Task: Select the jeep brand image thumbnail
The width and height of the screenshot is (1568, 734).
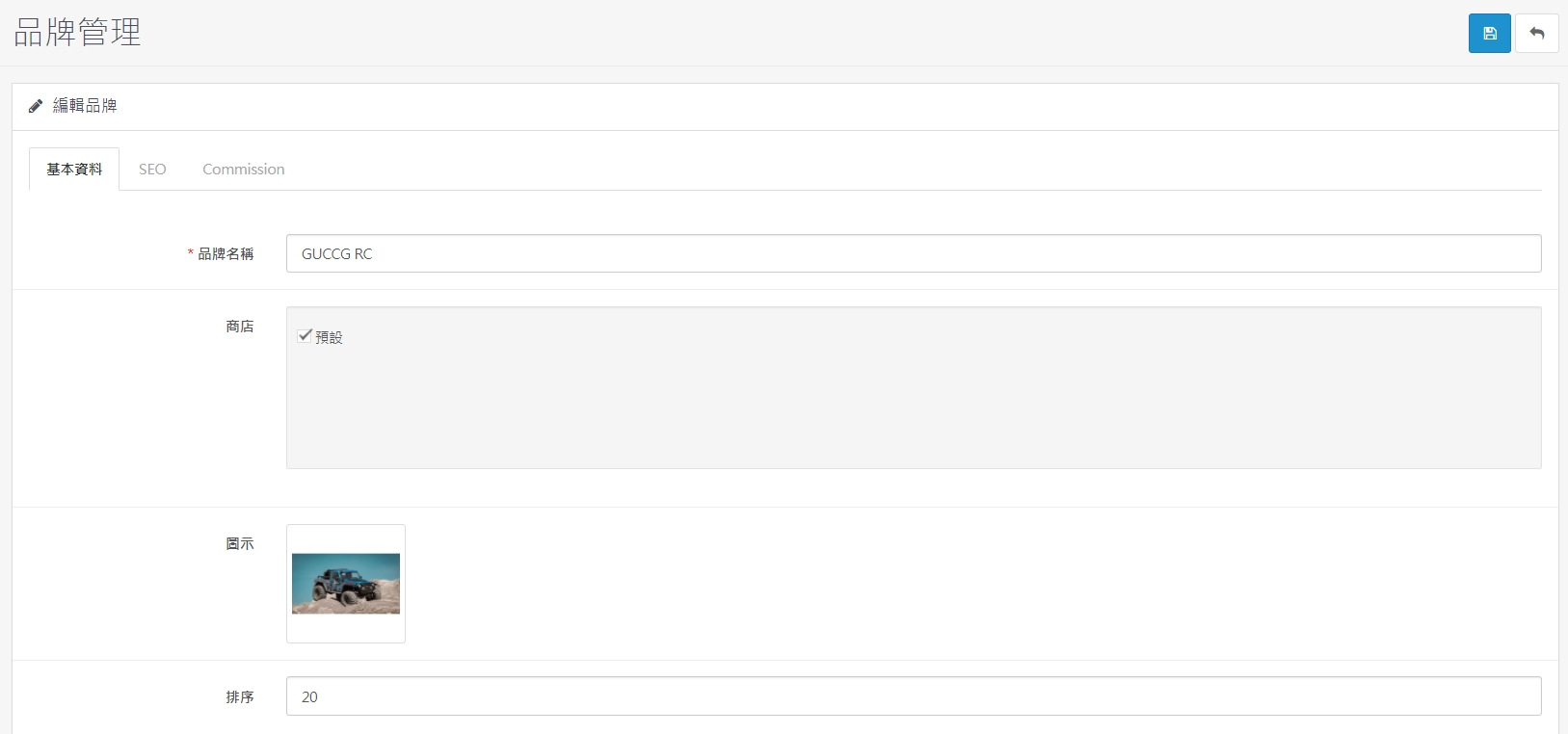Action: pos(346,584)
